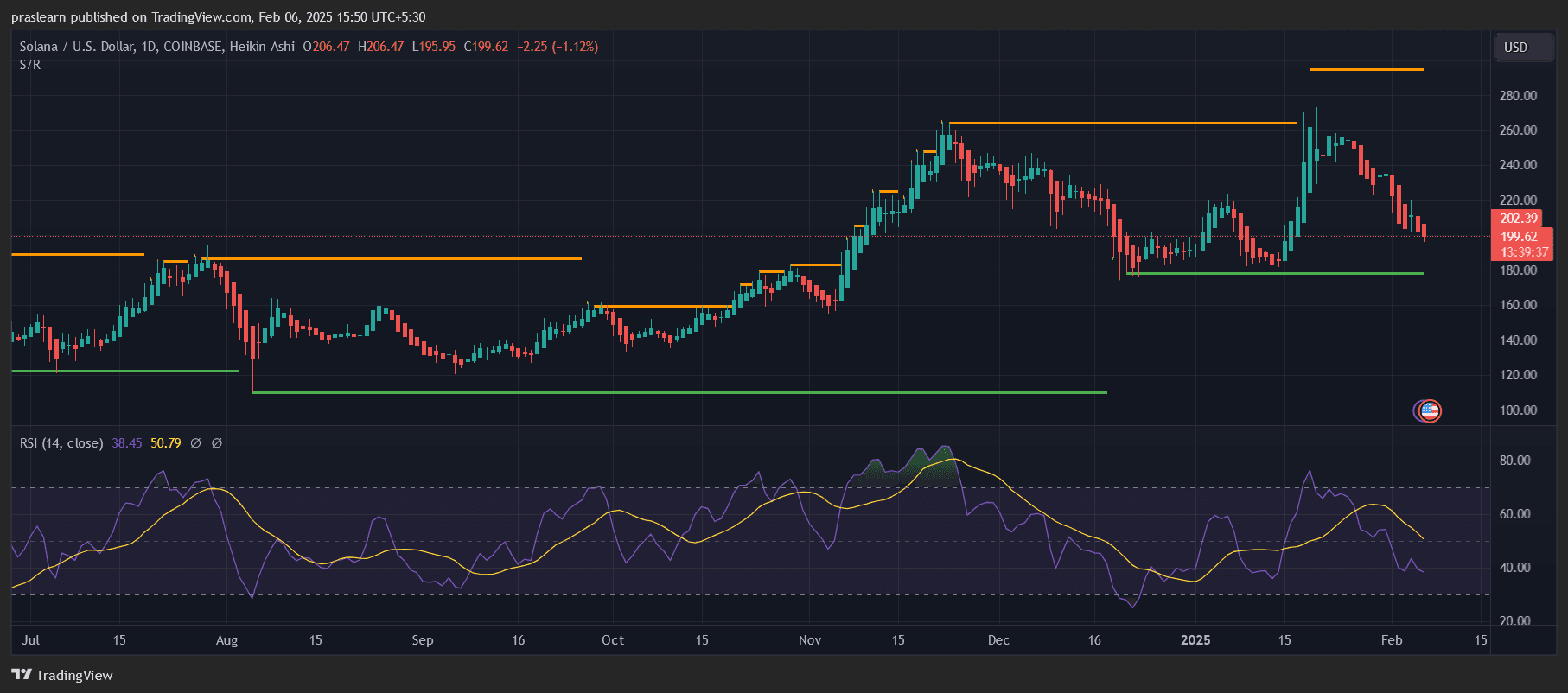This screenshot has width=1568, height=693.
Task: Click the current price label 199.62
Action: point(1519,236)
